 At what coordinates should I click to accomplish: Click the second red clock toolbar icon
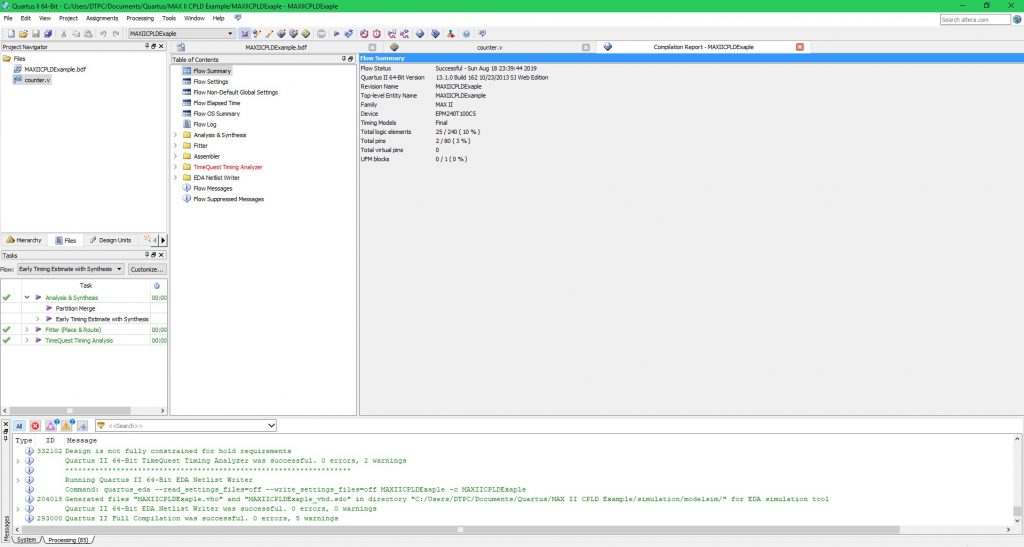377,34
